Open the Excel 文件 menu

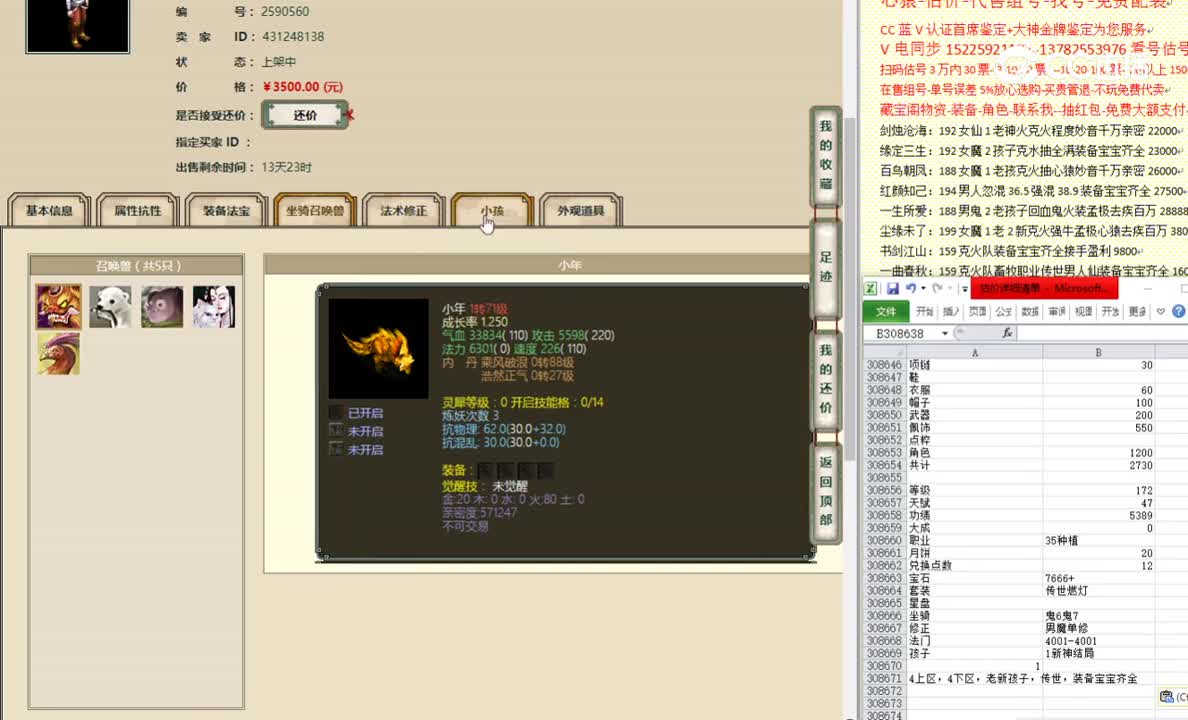pos(886,311)
